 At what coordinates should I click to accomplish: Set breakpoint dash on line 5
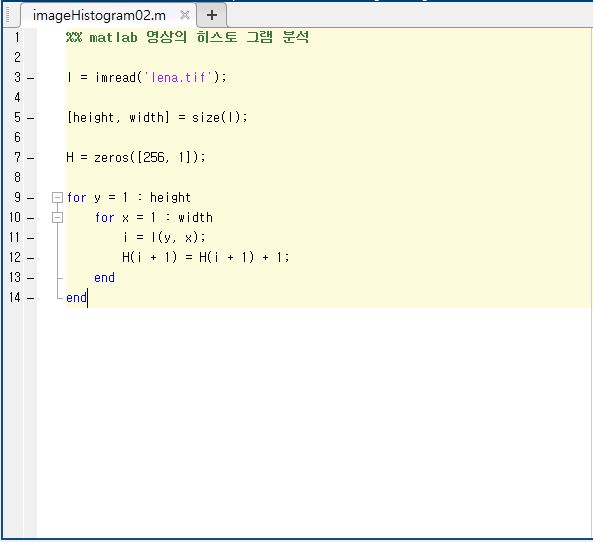click(31, 119)
